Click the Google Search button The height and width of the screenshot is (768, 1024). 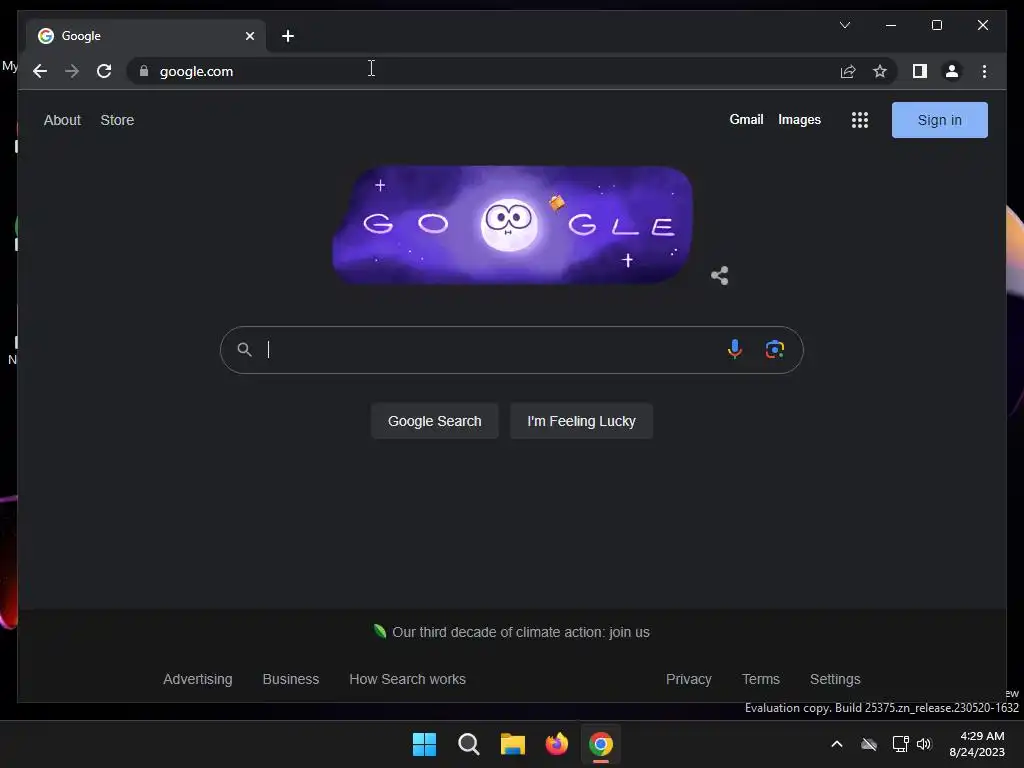pyautogui.click(x=434, y=421)
